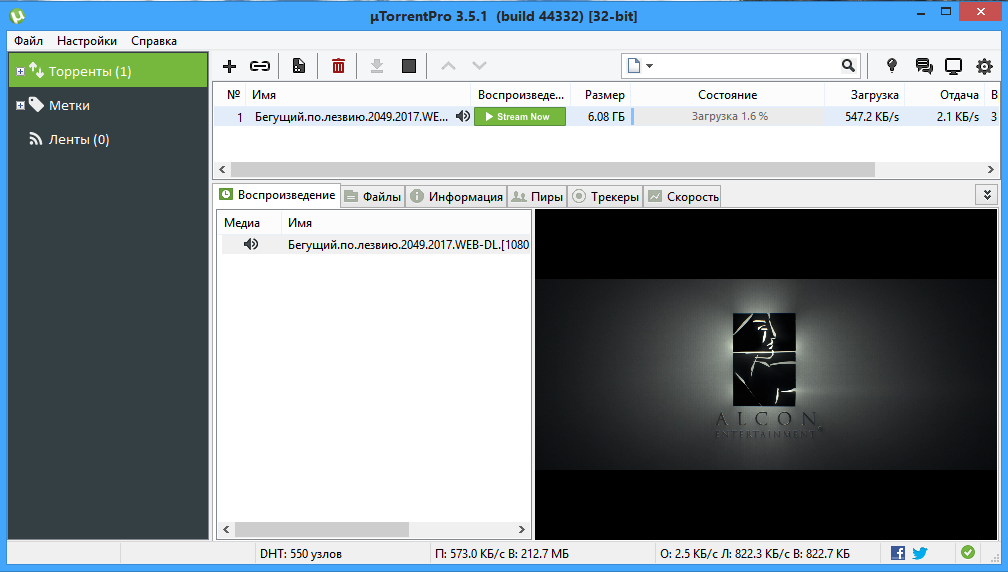Expand the Торренты tree node
The height and width of the screenshot is (572, 1008).
pyautogui.click(x=21, y=71)
